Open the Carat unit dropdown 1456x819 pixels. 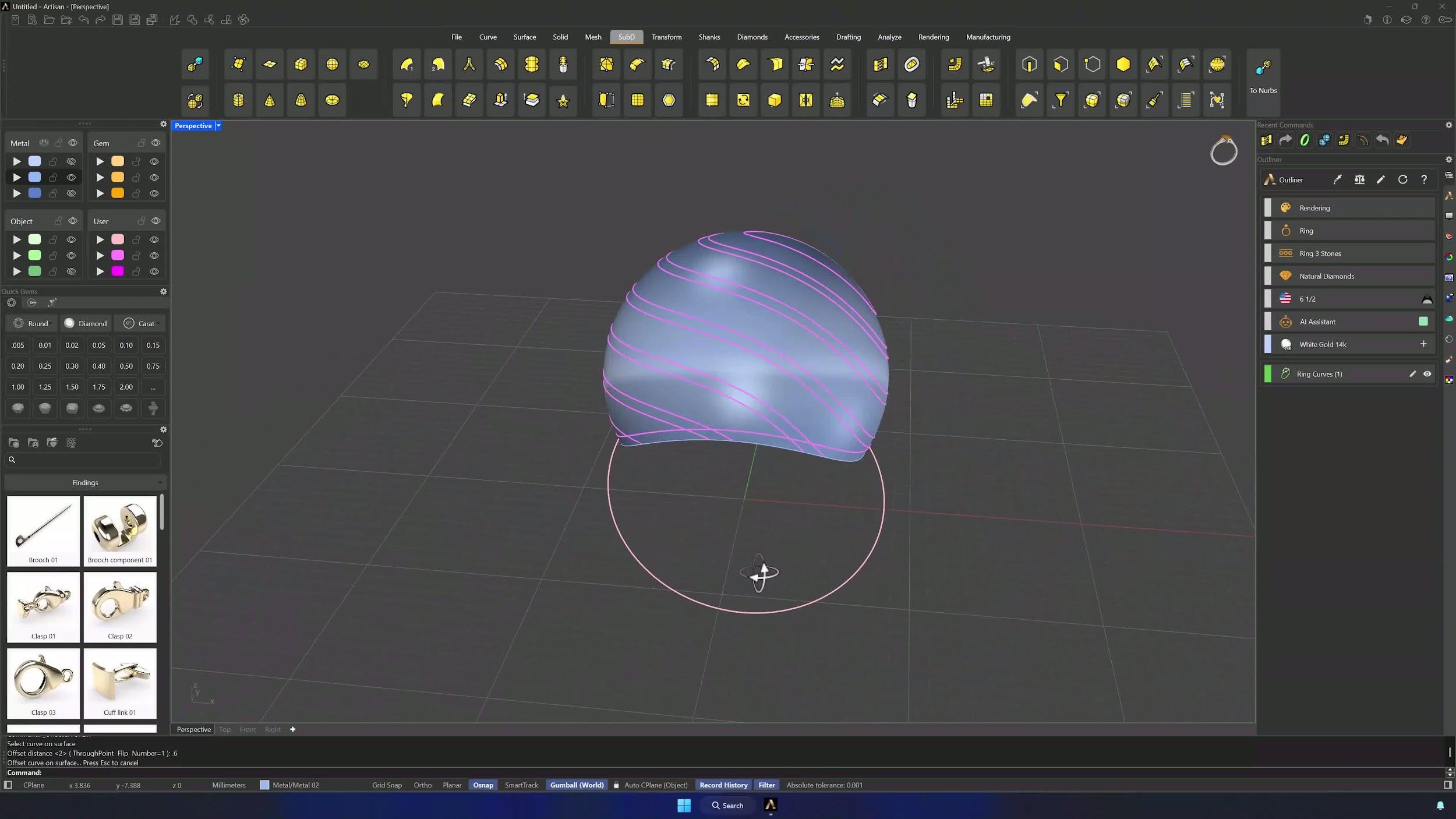(141, 323)
